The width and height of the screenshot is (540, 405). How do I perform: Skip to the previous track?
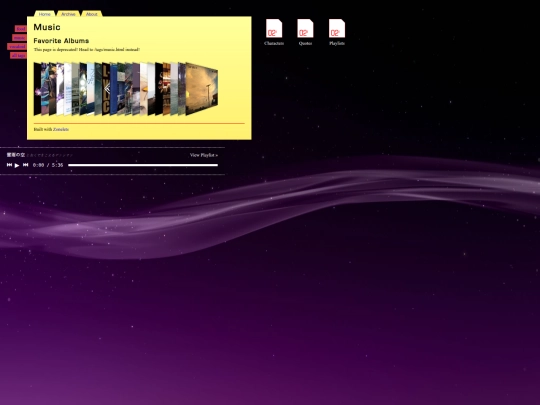click(x=9, y=165)
